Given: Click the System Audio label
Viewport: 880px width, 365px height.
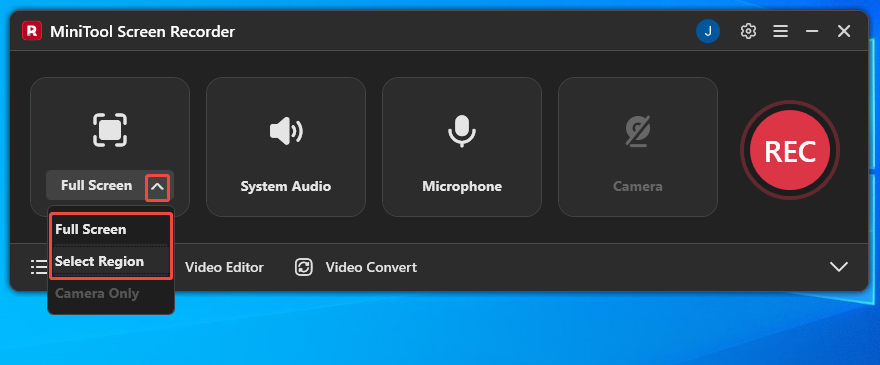Looking at the screenshot, I should 286,186.
